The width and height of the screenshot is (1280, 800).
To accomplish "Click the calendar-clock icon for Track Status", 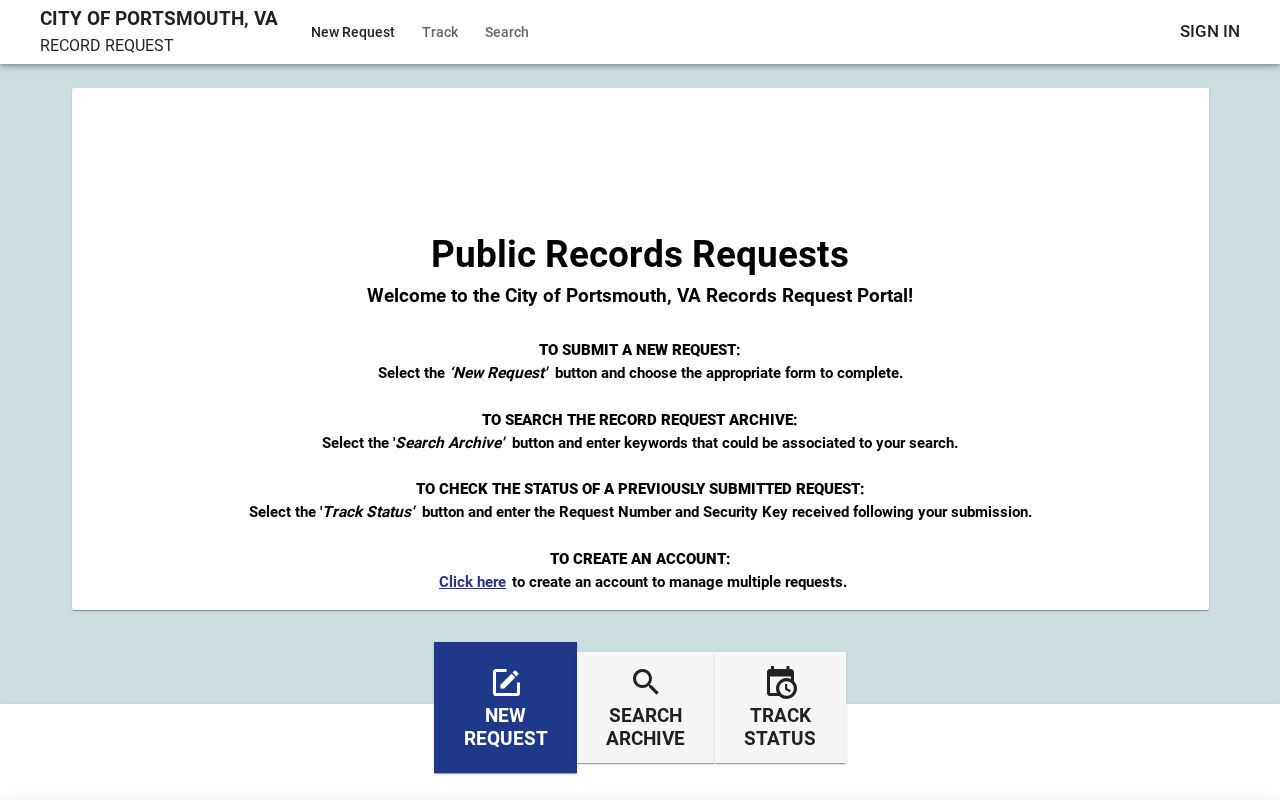I will point(781,683).
